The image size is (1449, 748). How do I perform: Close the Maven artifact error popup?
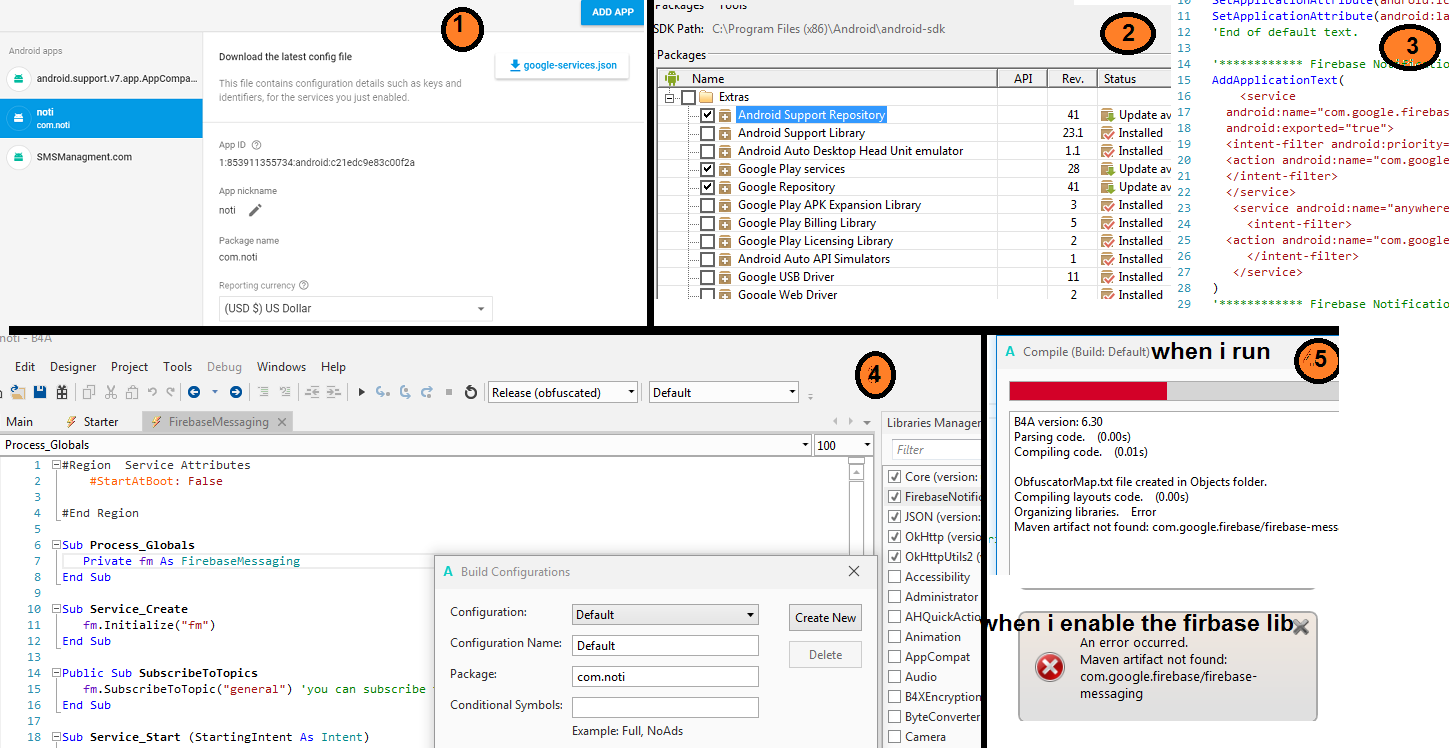pos(1300,627)
